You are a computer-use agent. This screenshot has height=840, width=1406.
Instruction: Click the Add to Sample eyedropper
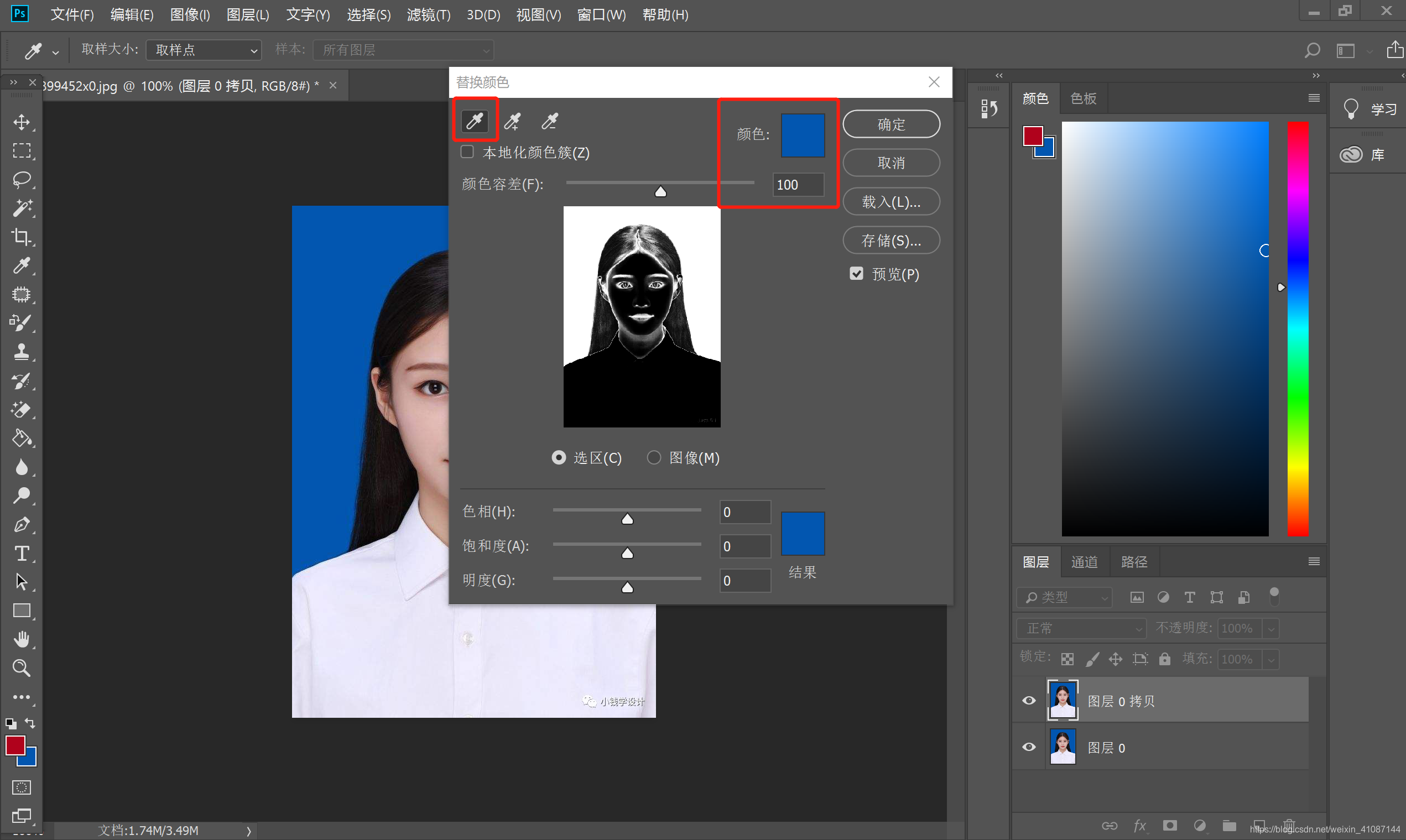pyautogui.click(x=512, y=121)
